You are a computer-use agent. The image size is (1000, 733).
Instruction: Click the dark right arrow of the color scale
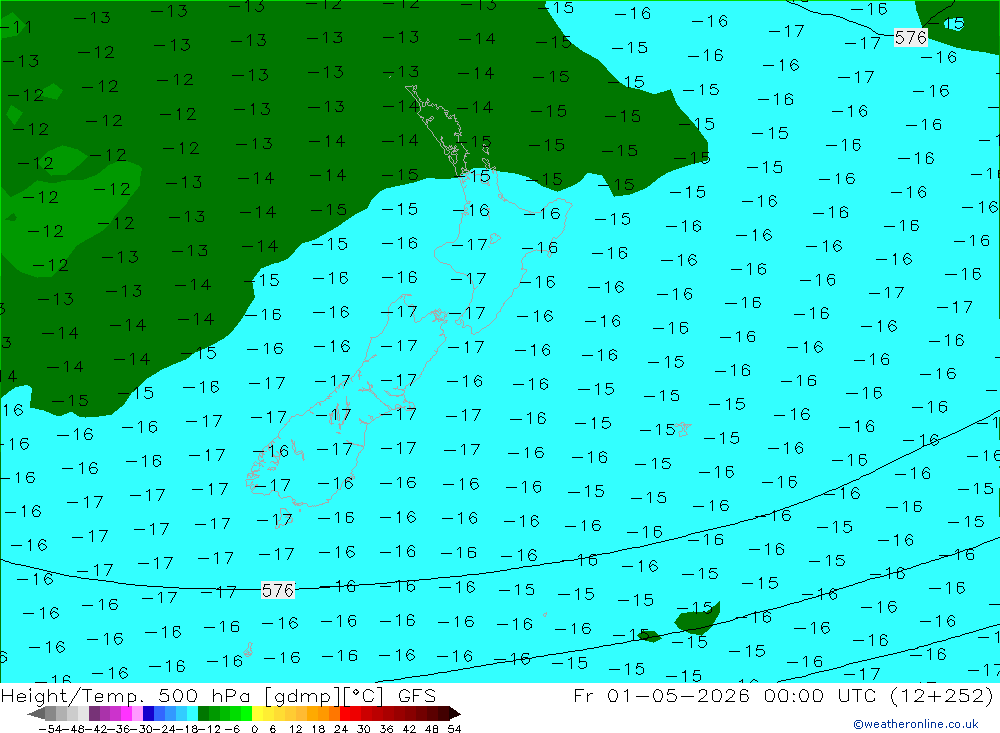[x=455, y=713]
